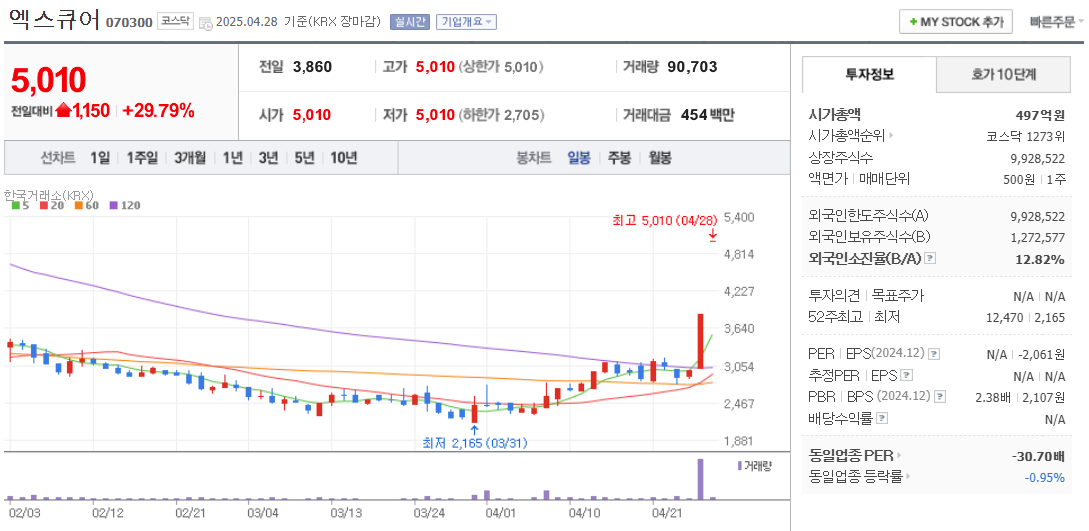Screen dimensions: 1089x531
Task: Open the 기업개요 dropdown
Action: point(466,22)
